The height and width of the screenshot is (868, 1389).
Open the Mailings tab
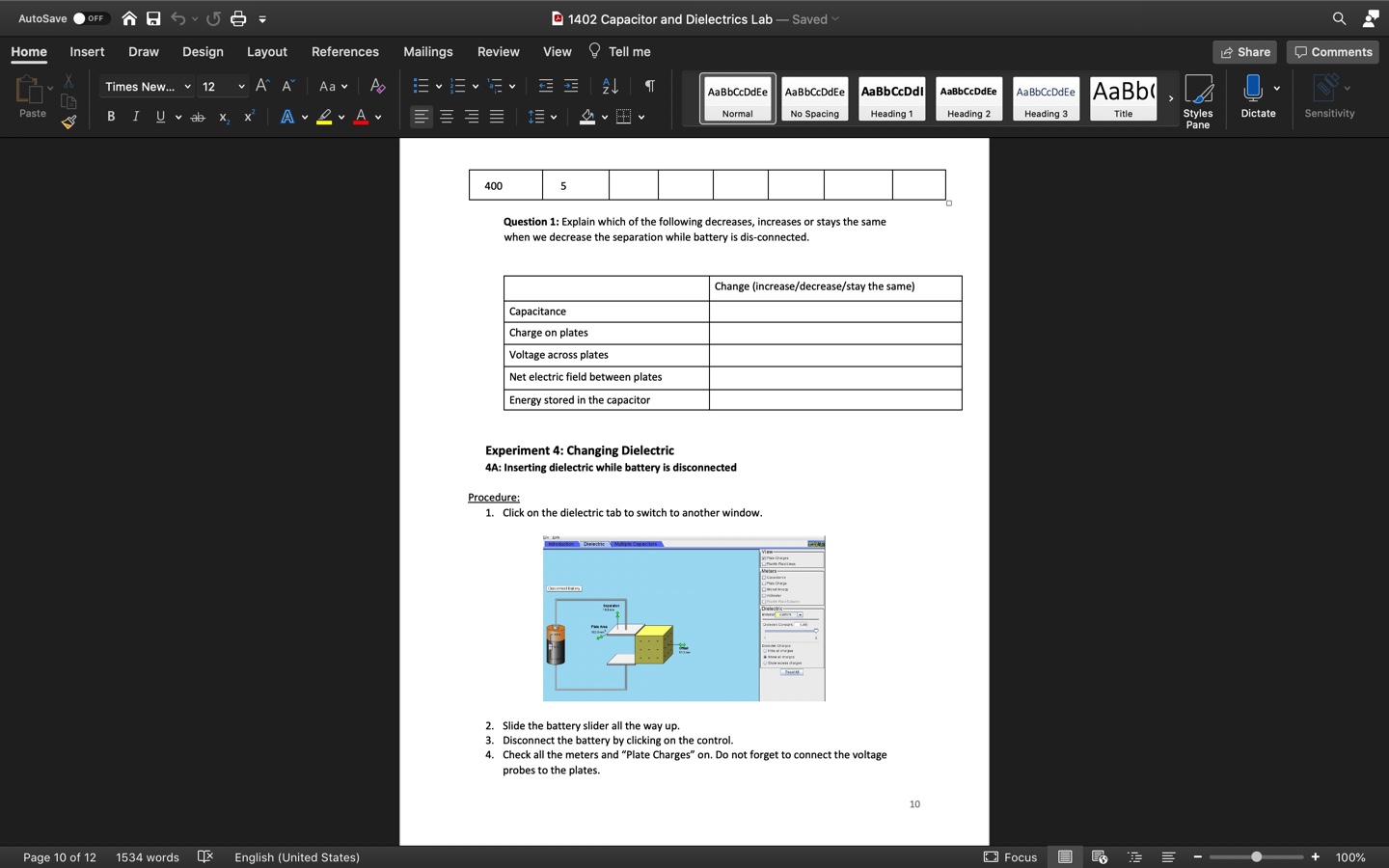click(427, 52)
